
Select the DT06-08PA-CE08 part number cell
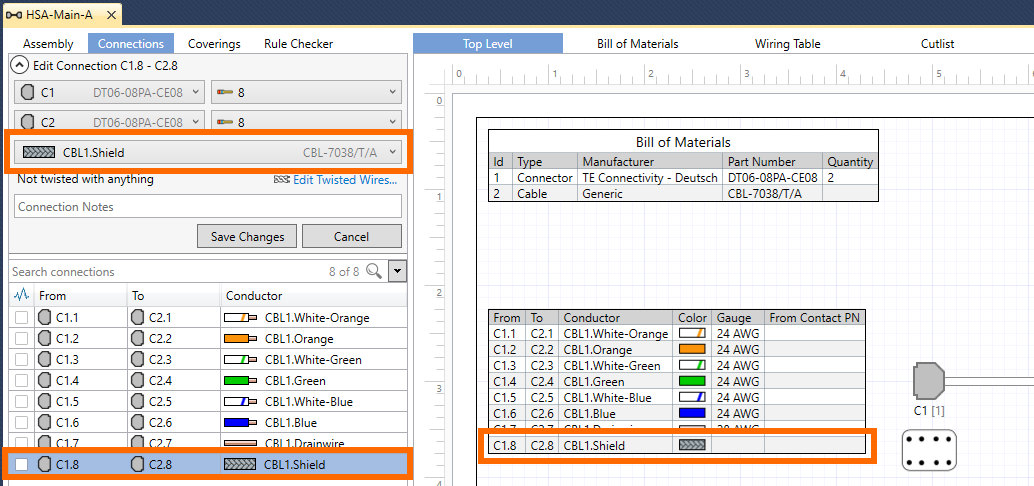point(773,177)
